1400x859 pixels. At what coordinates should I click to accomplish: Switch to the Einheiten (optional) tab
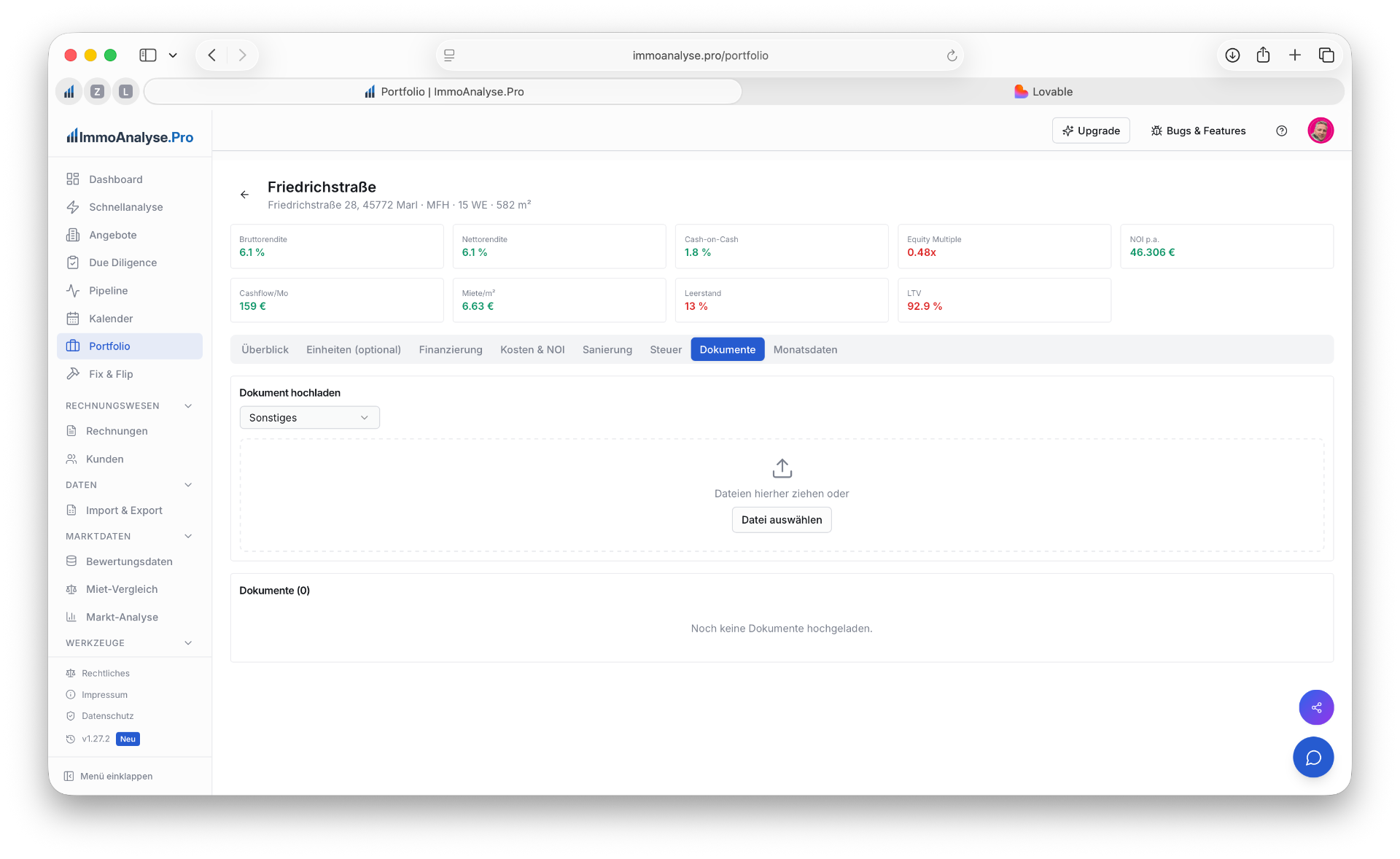[354, 350]
